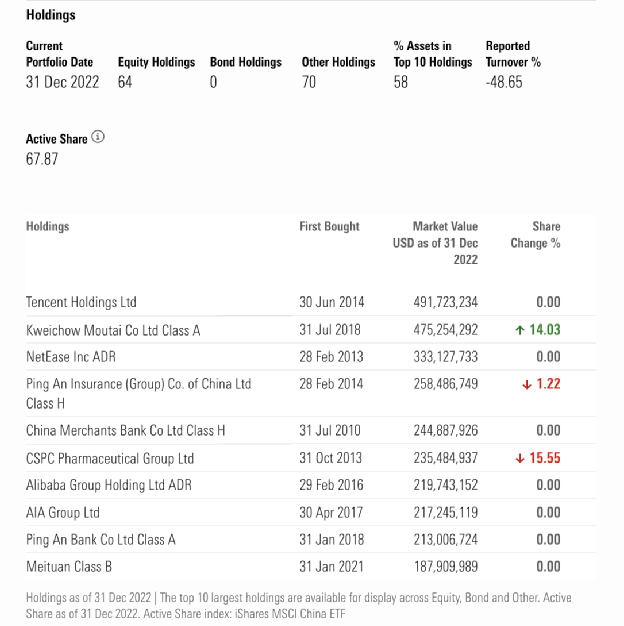624x626 pixels.
Task: Open Kweichow Moutai Co Ltd Class A
Action: click(x=113, y=330)
